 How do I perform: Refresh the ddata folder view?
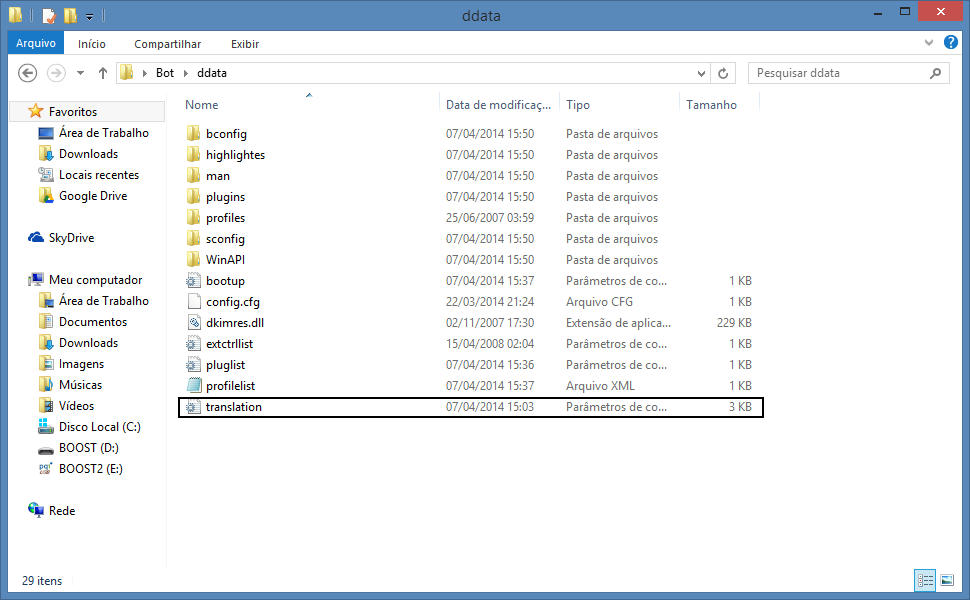[x=725, y=73]
